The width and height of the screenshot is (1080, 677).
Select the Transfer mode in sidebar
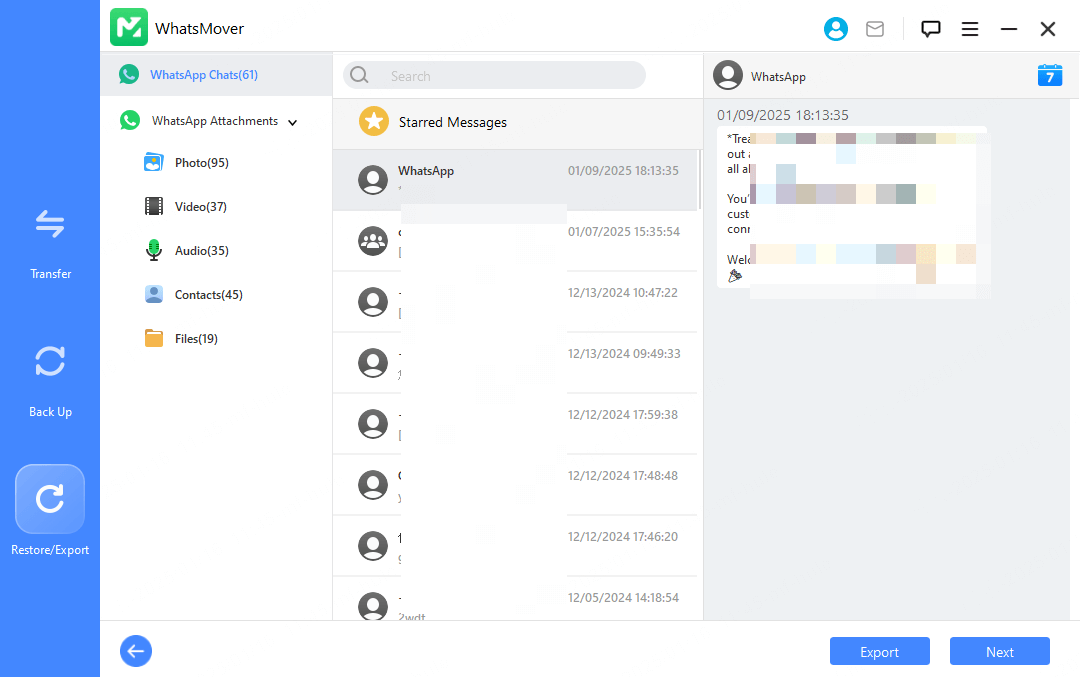point(50,242)
